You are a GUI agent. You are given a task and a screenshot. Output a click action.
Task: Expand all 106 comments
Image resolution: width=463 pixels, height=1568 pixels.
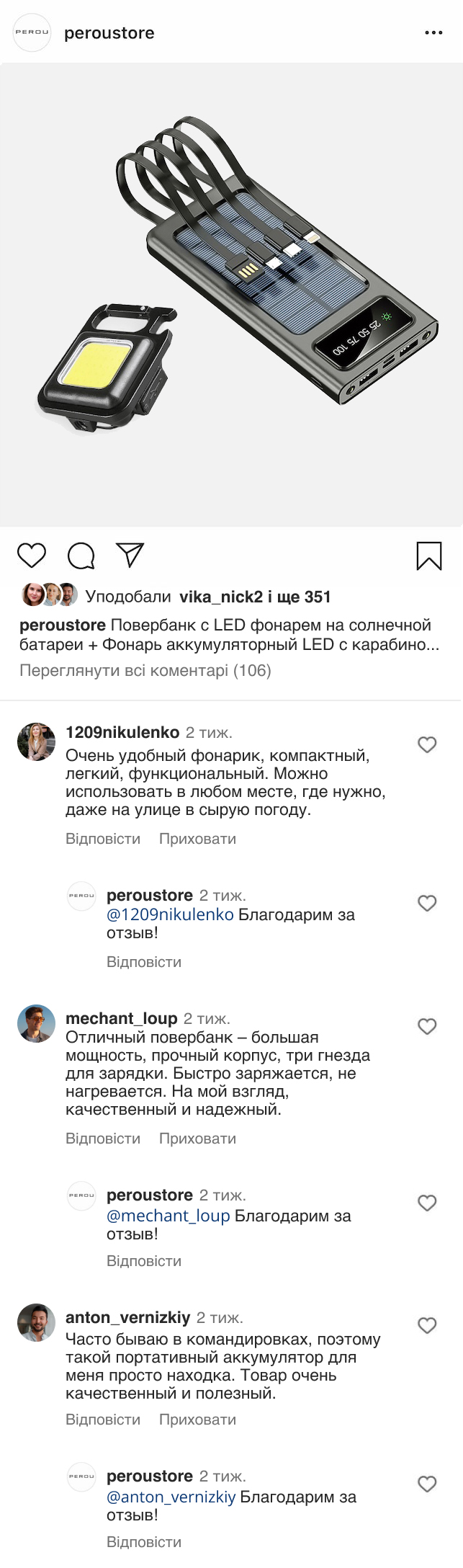pos(145,671)
